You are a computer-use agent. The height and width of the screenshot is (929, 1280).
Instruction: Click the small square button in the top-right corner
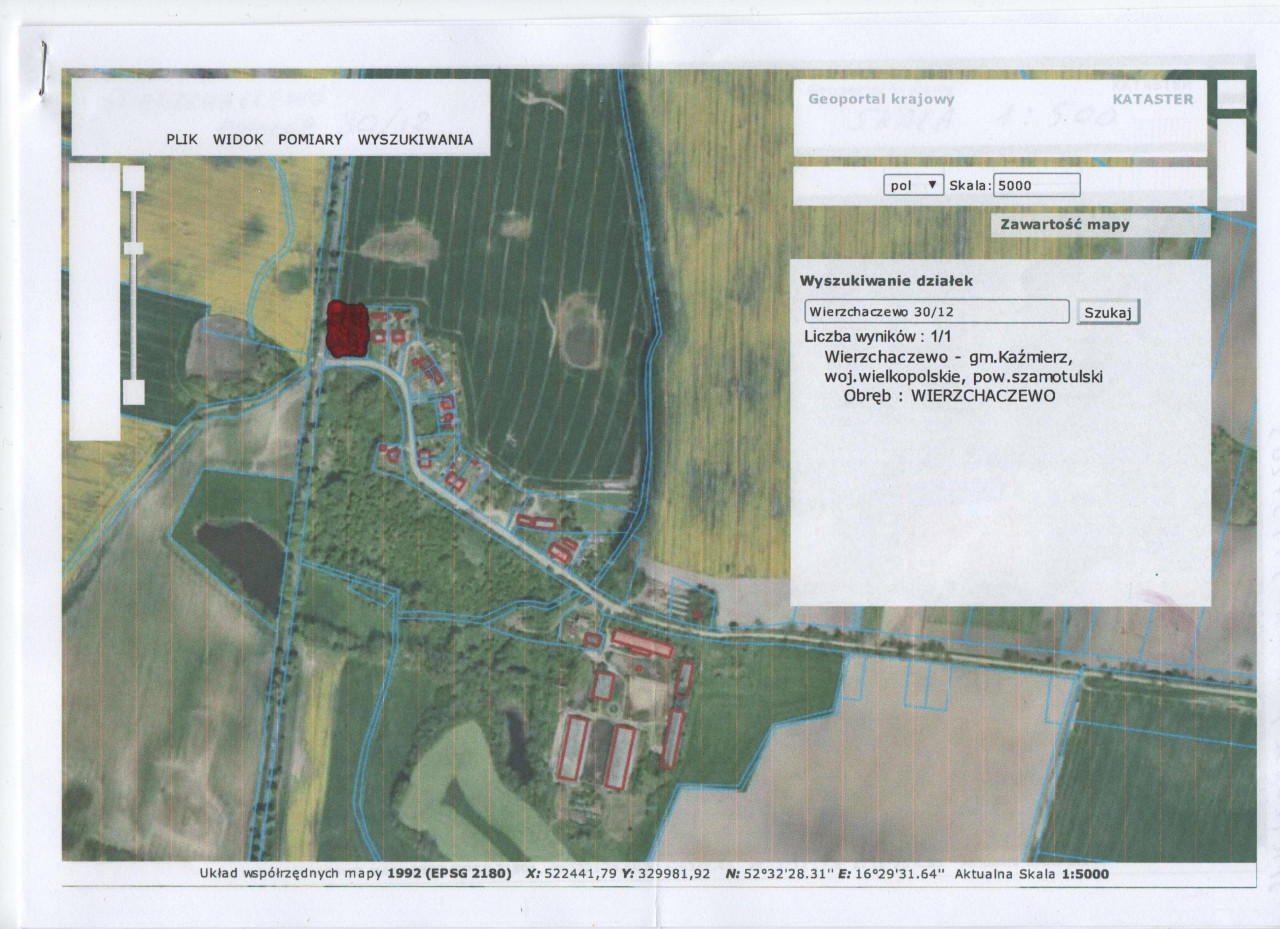(1232, 94)
